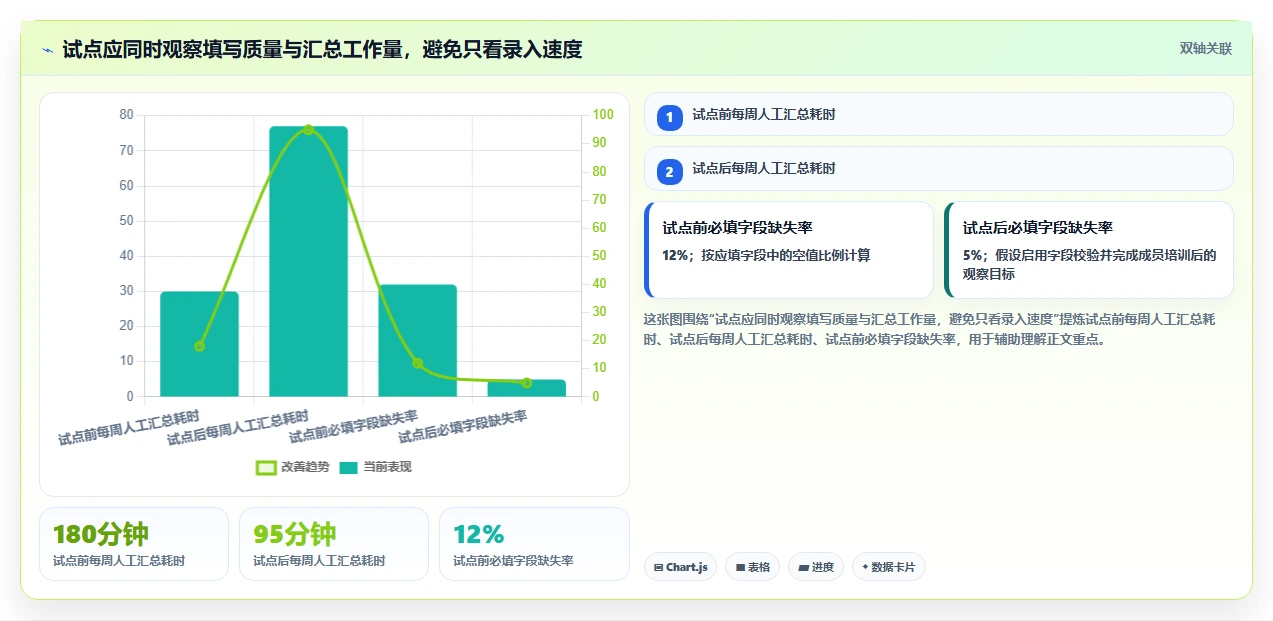Click the trend line point at its peak

pyautogui.click(x=308, y=129)
